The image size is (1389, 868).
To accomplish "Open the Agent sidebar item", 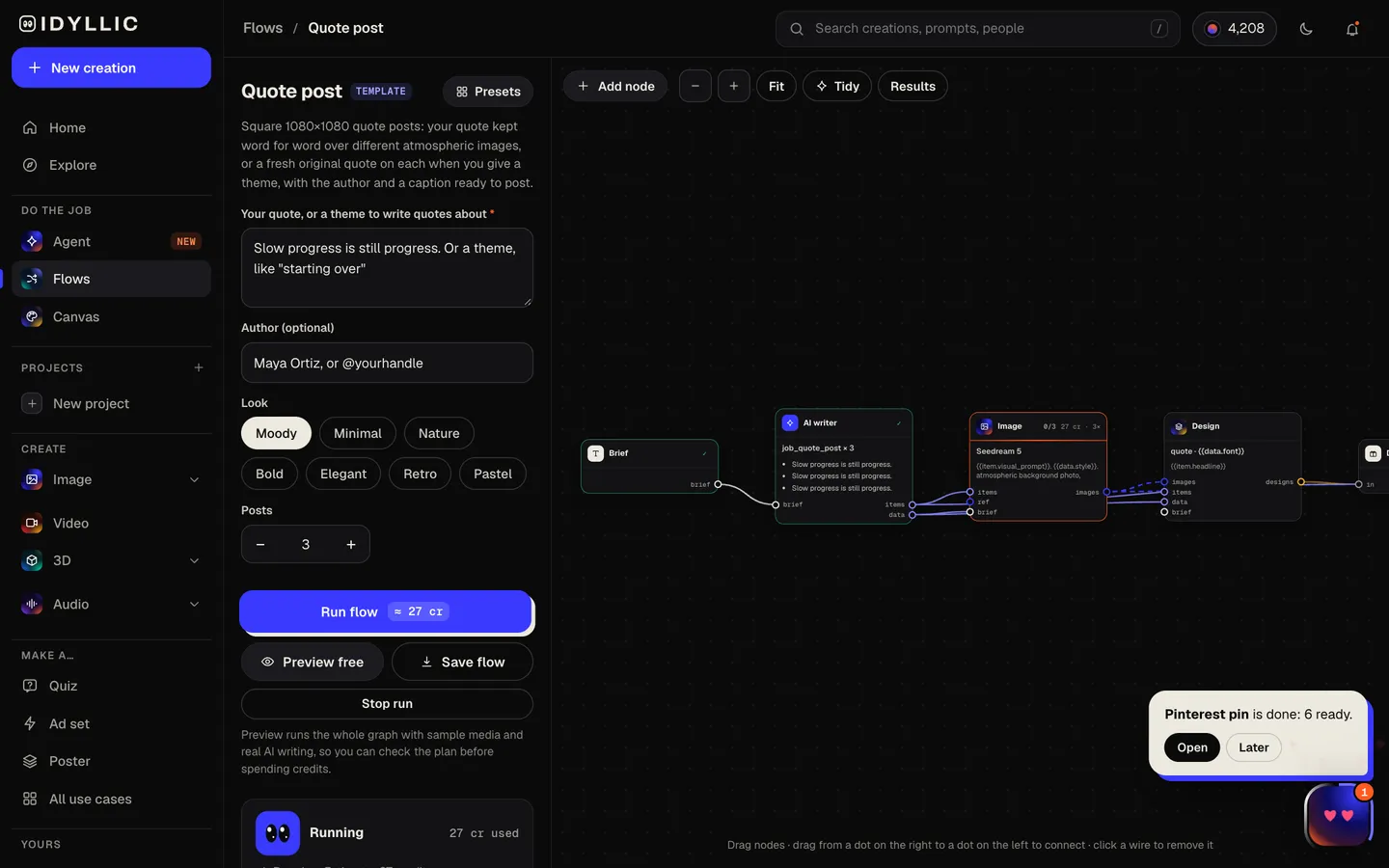I will (x=111, y=241).
